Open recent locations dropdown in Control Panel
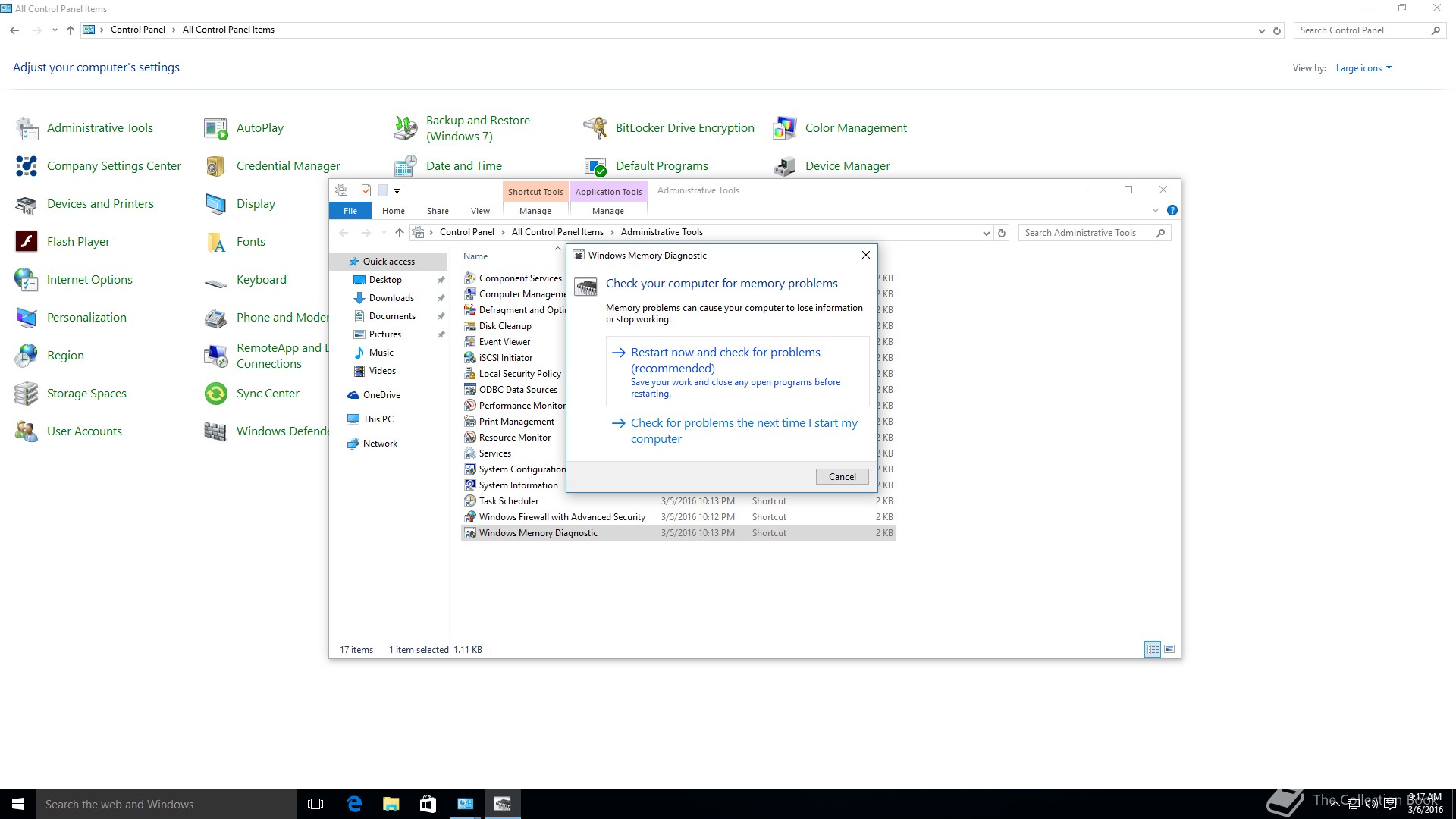The width and height of the screenshot is (1456, 819). [55, 30]
